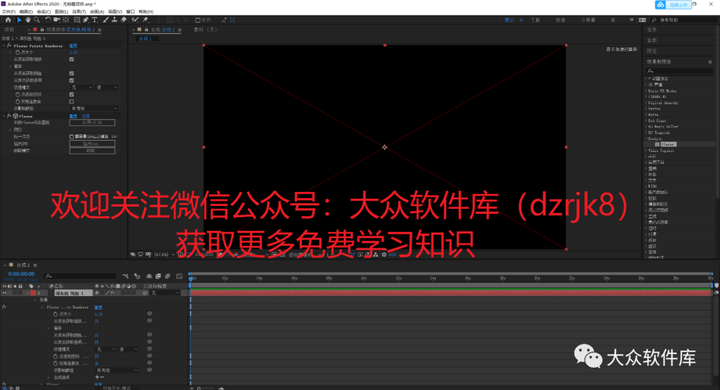
Task: Select the Type text tool
Action: coord(95,20)
